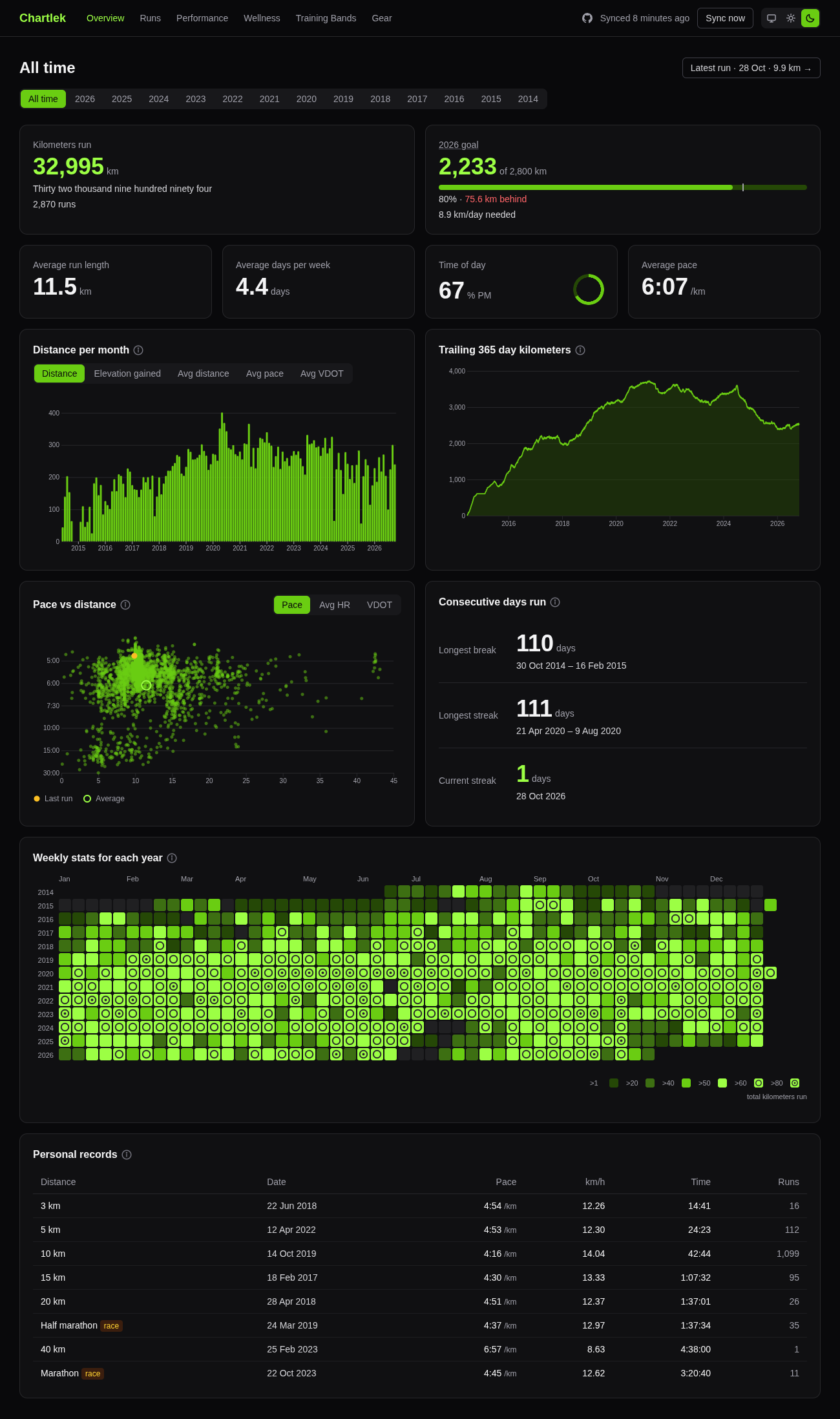Select the 3 km record row

coord(420,1206)
